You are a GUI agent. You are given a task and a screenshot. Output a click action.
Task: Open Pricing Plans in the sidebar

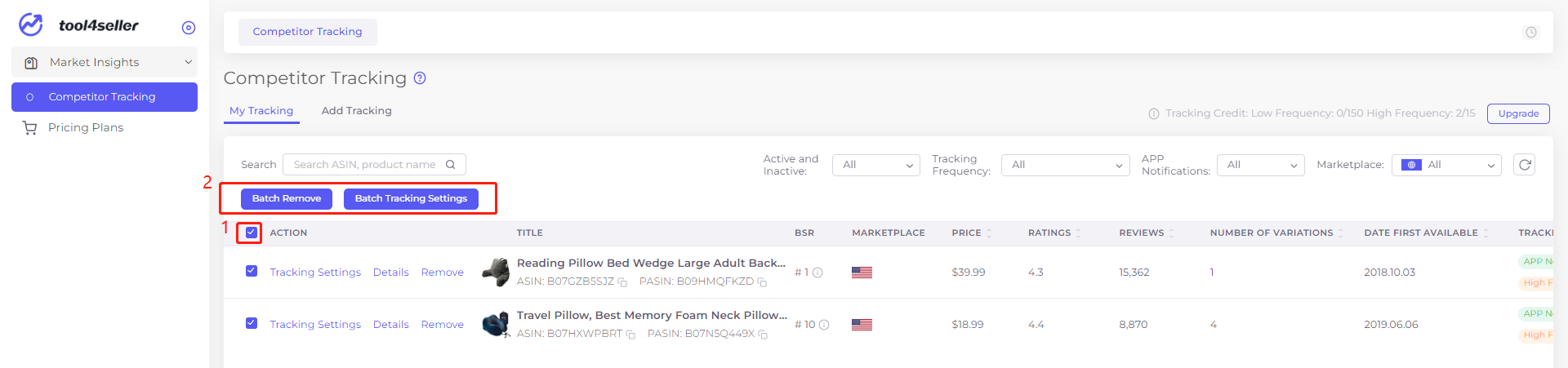(x=86, y=127)
